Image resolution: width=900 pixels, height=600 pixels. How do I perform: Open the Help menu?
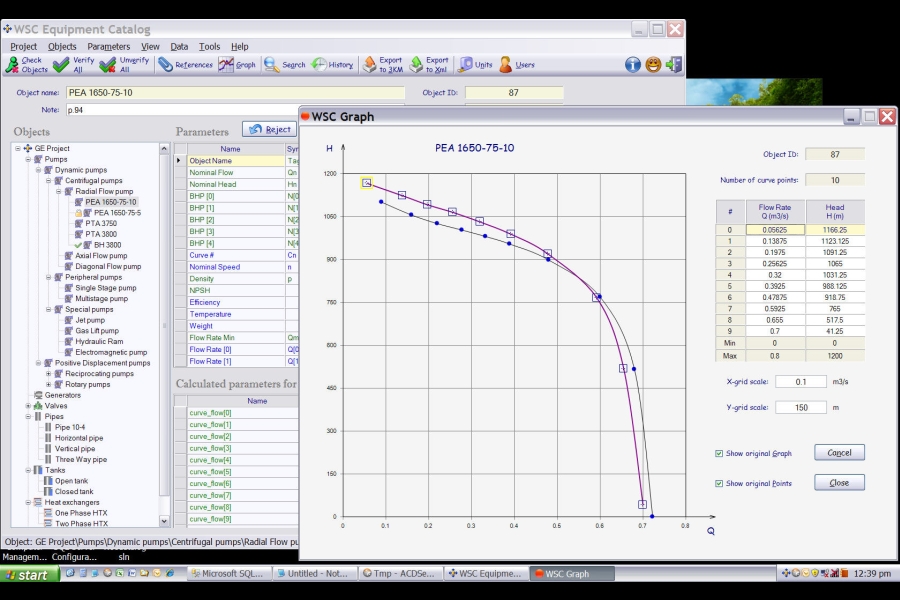pyautogui.click(x=240, y=47)
